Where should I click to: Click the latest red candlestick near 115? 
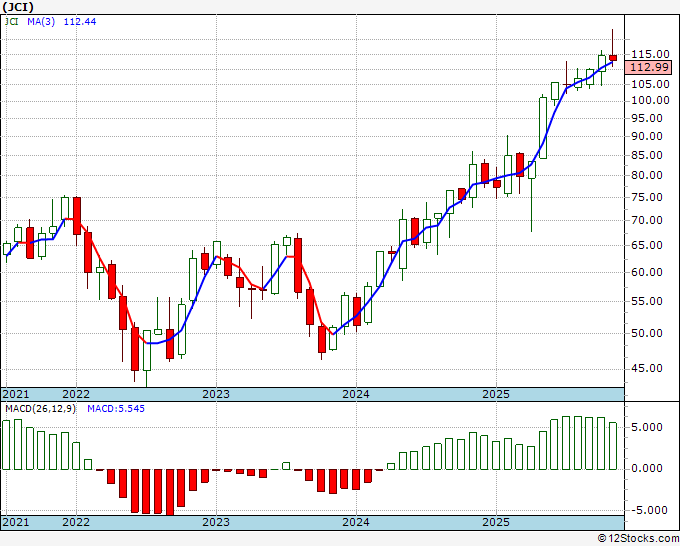coord(613,58)
